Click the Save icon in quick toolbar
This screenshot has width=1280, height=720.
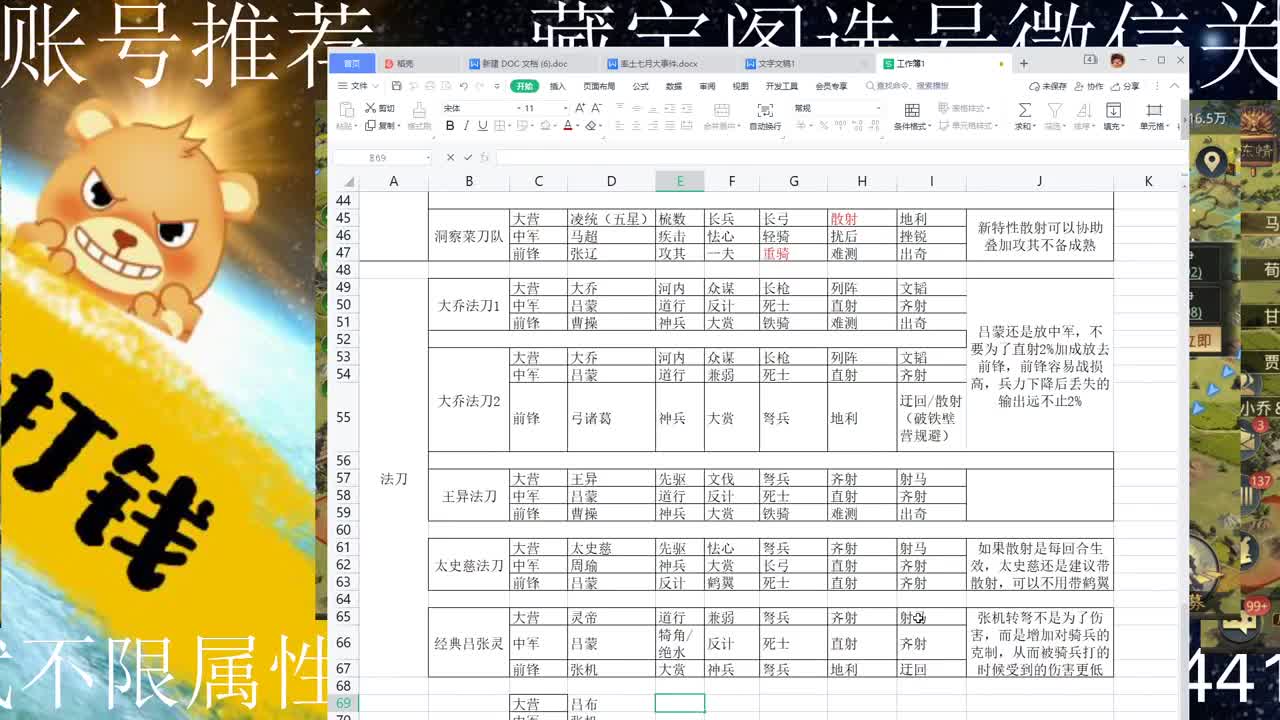[x=397, y=86]
